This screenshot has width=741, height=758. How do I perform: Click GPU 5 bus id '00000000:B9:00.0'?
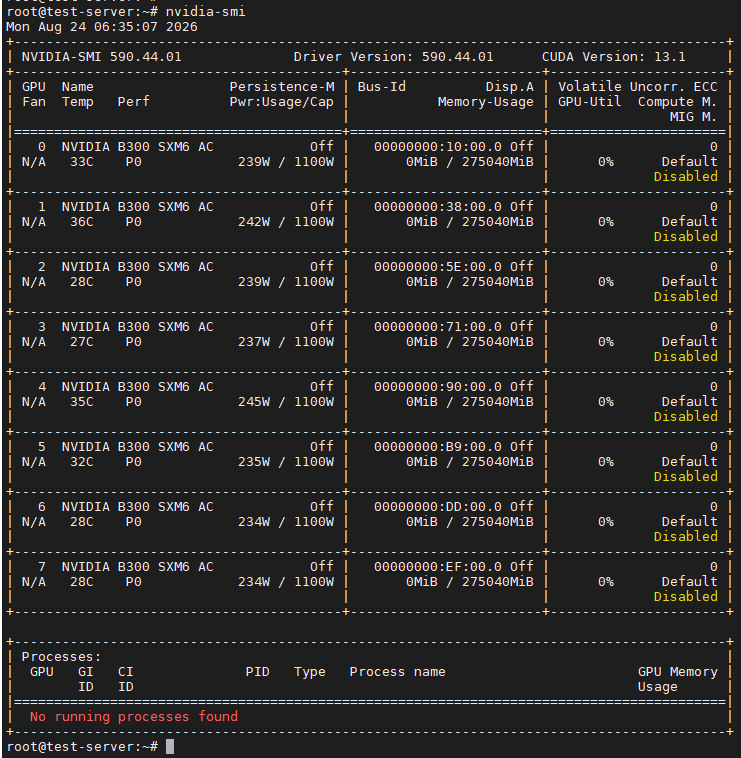tap(437, 446)
